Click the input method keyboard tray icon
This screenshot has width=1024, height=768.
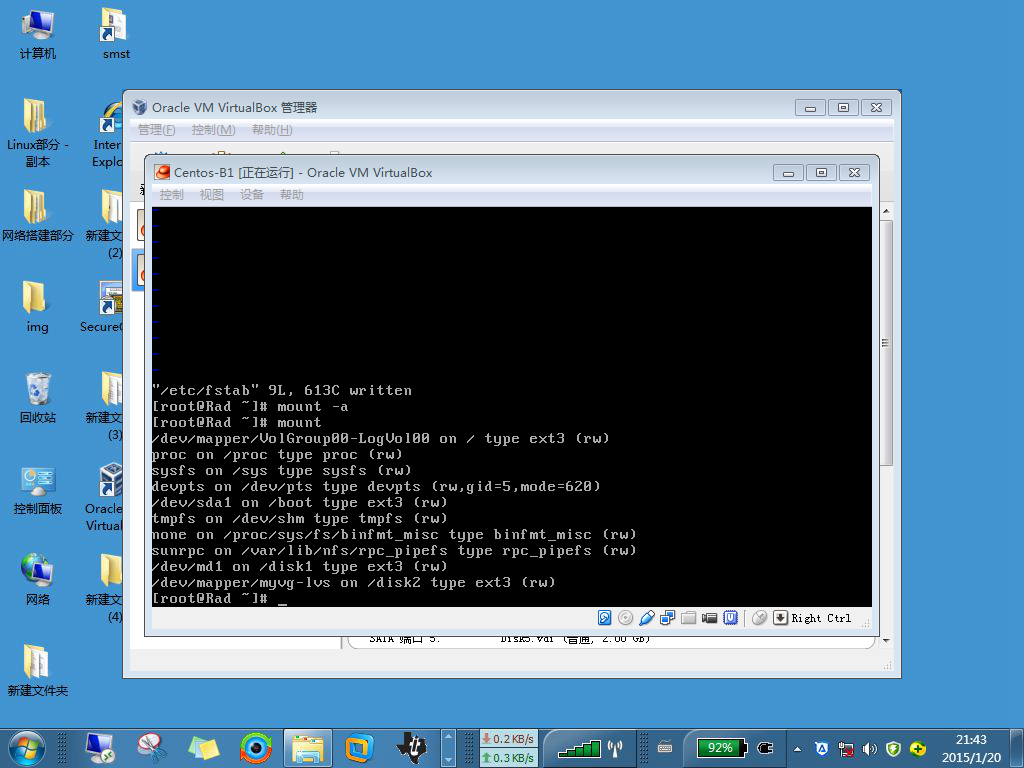(x=665, y=748)
